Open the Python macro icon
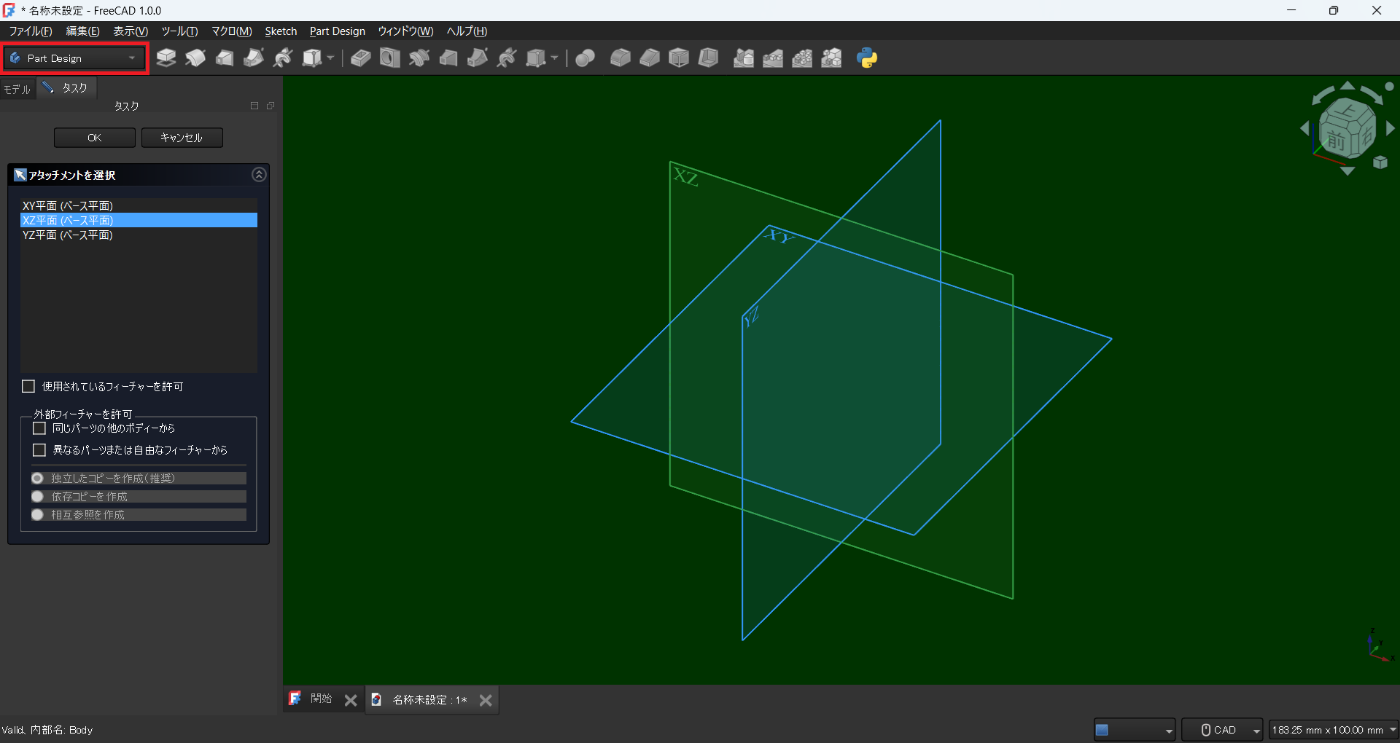 coord(867,58)
